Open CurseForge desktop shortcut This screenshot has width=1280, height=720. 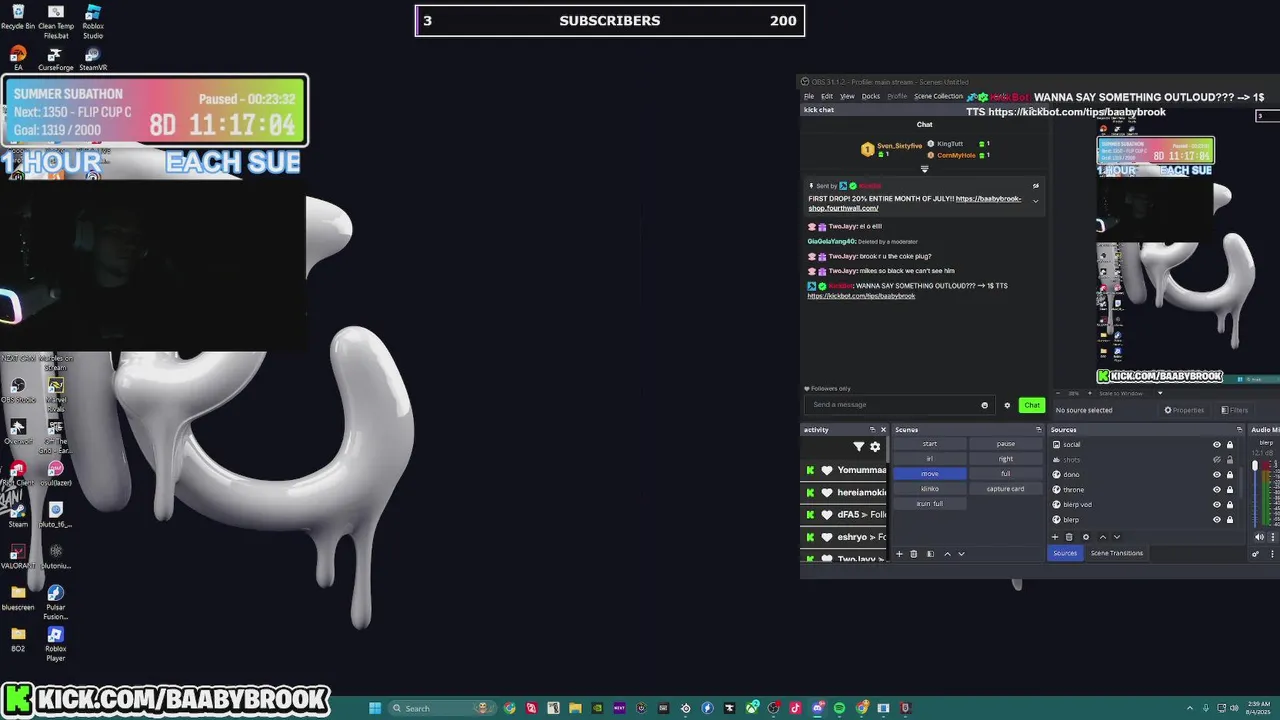55,59
